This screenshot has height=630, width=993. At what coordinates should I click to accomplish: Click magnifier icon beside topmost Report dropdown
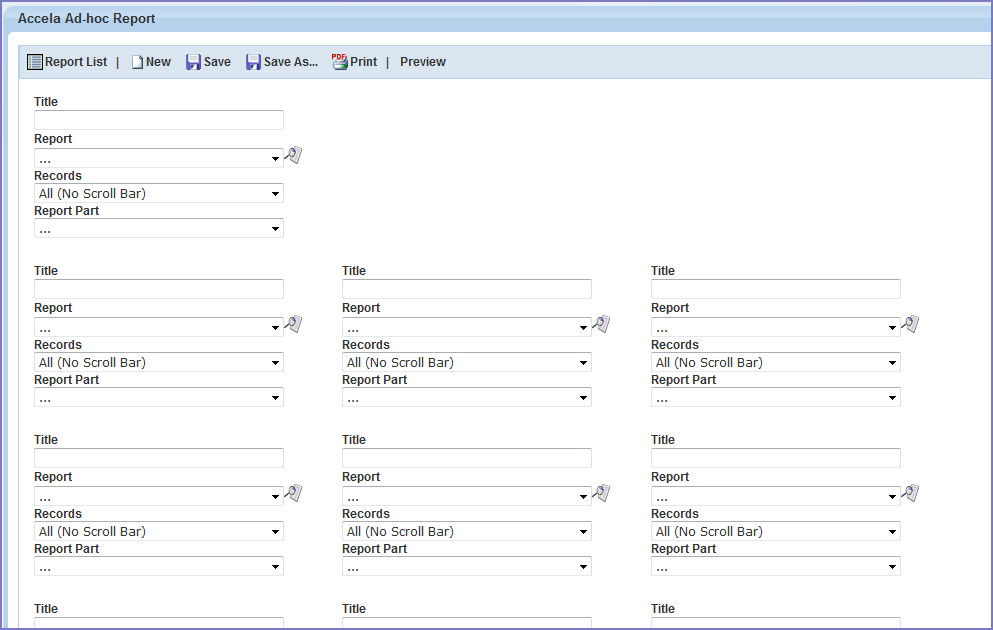point(293,155)
